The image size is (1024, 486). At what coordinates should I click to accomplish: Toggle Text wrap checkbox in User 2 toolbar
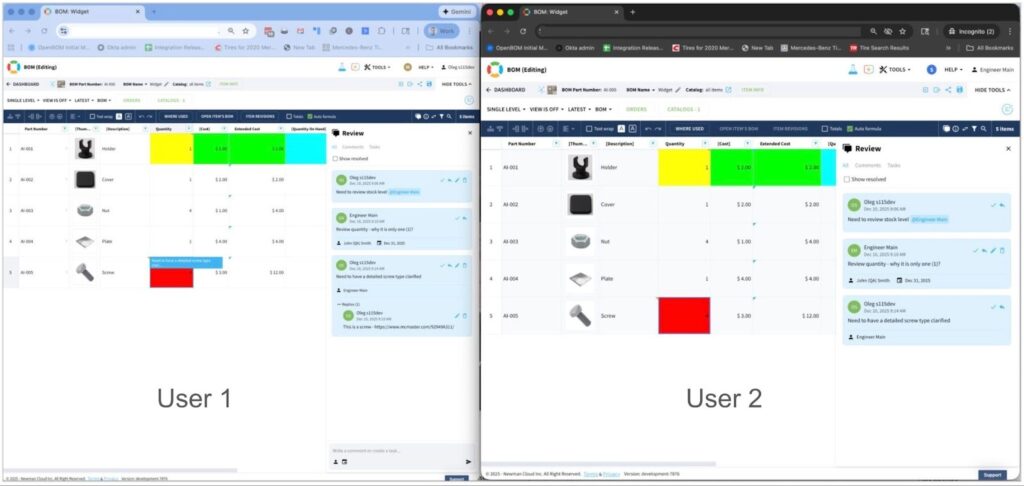point(587,129)
